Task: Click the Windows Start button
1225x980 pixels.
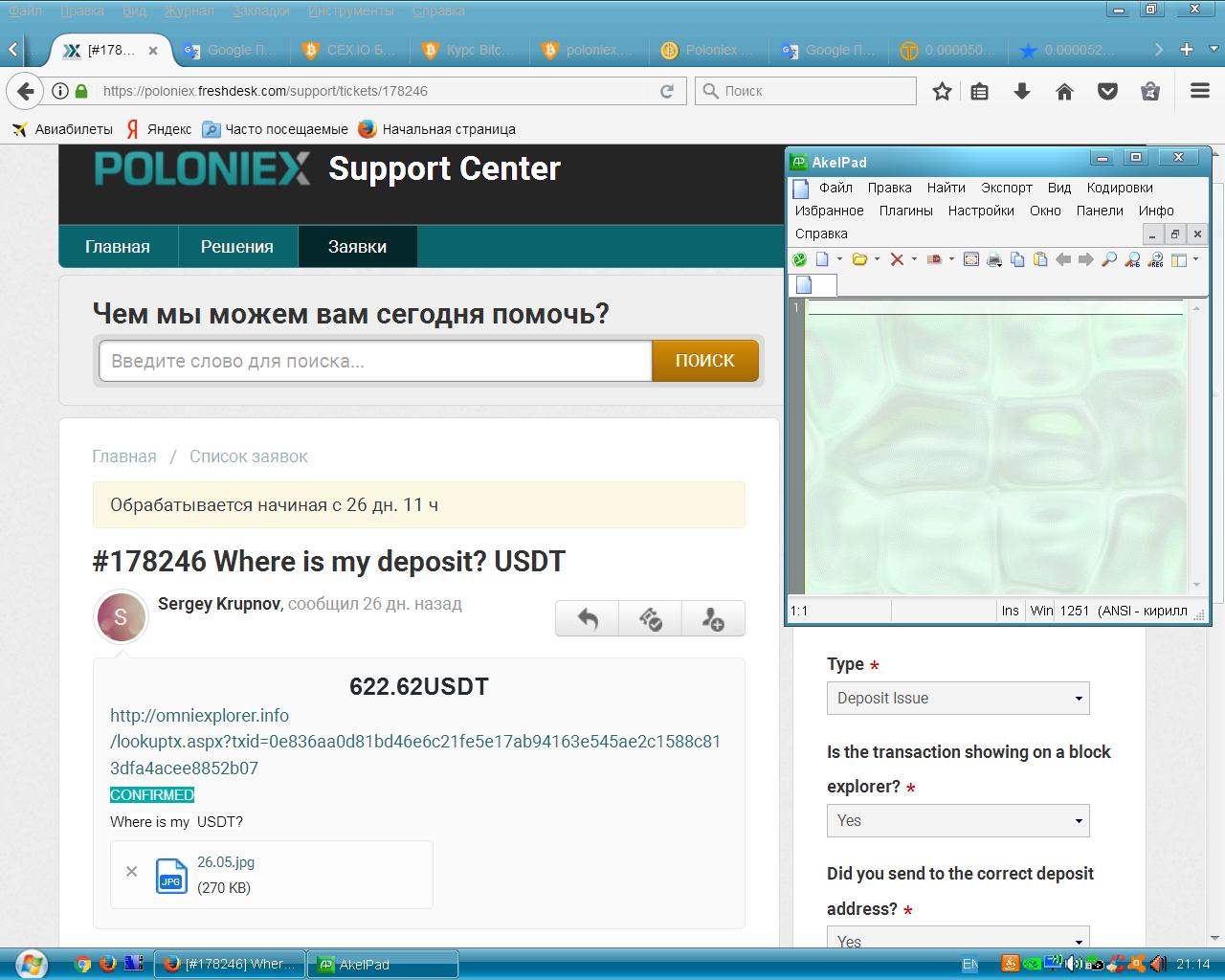Action: (x=31, y=963)
